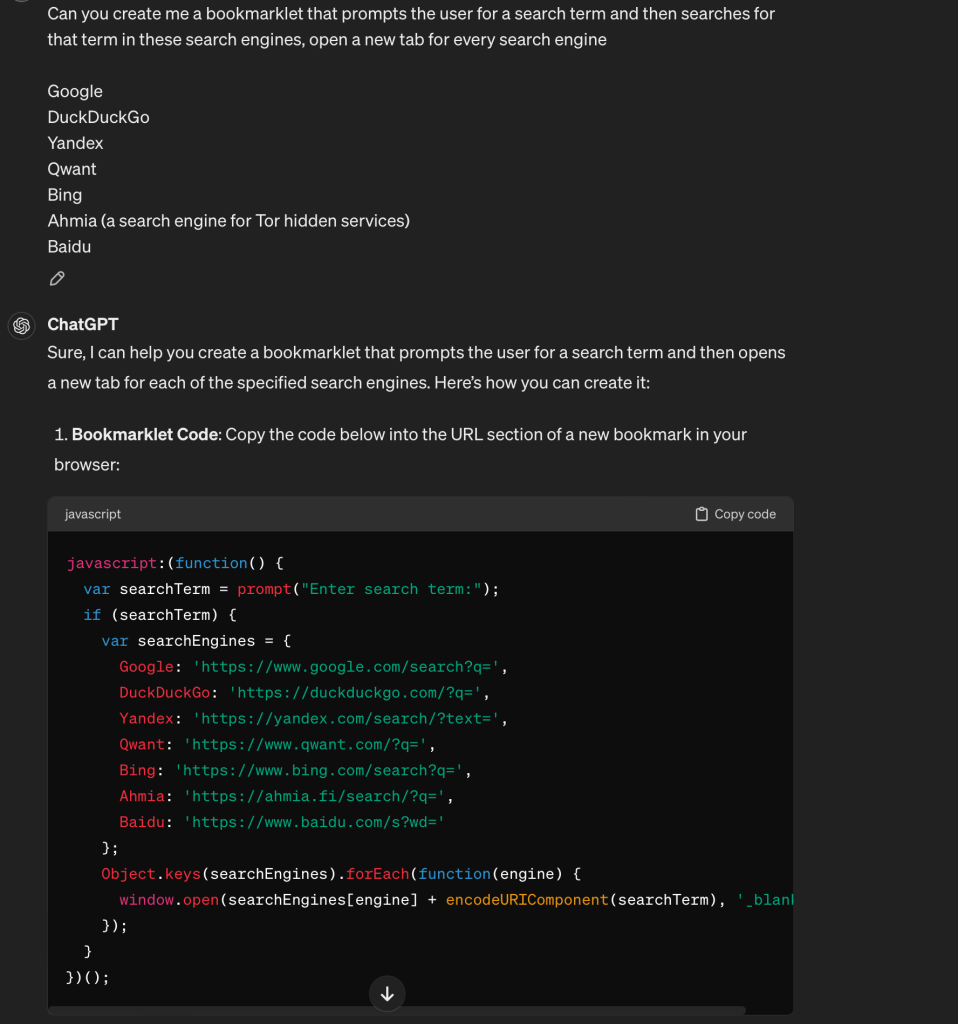Click the edit message pencil icon
This screenshot has height=1024, width=958.
tap(57, 279)
